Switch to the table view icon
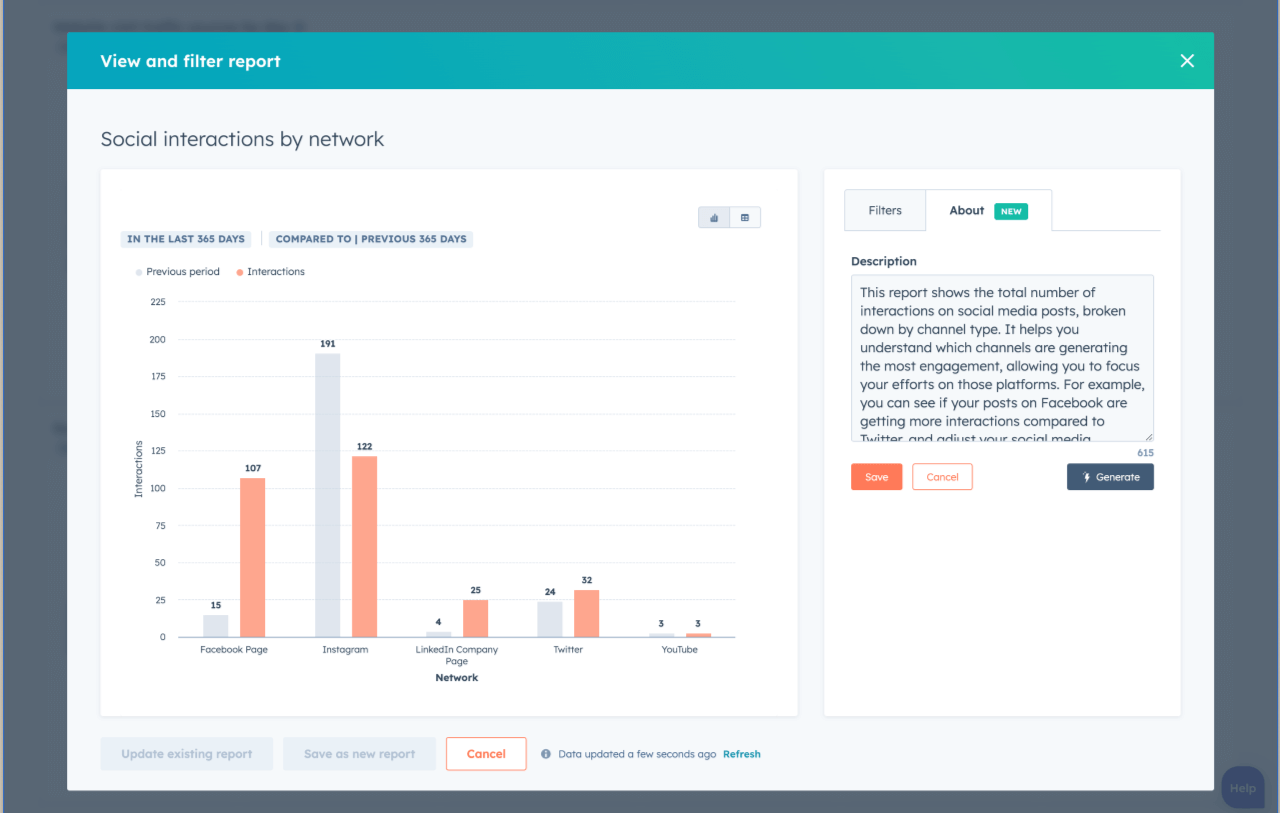This screenshot has height=813, width=1280. click(745, 217)
